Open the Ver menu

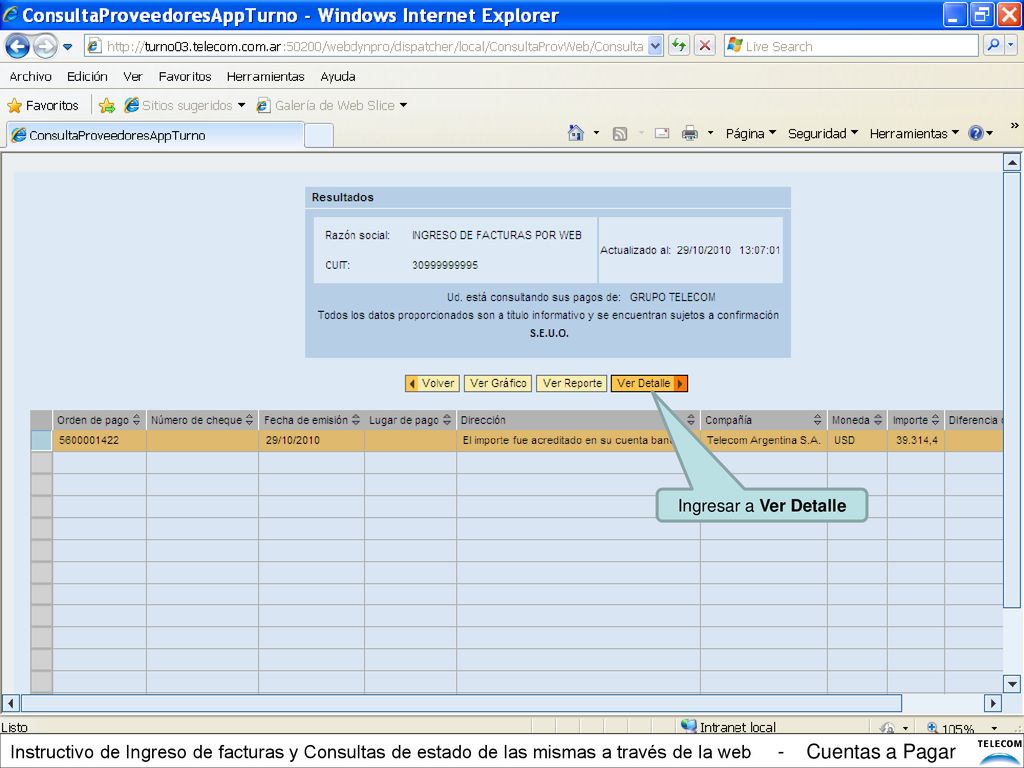133,76
